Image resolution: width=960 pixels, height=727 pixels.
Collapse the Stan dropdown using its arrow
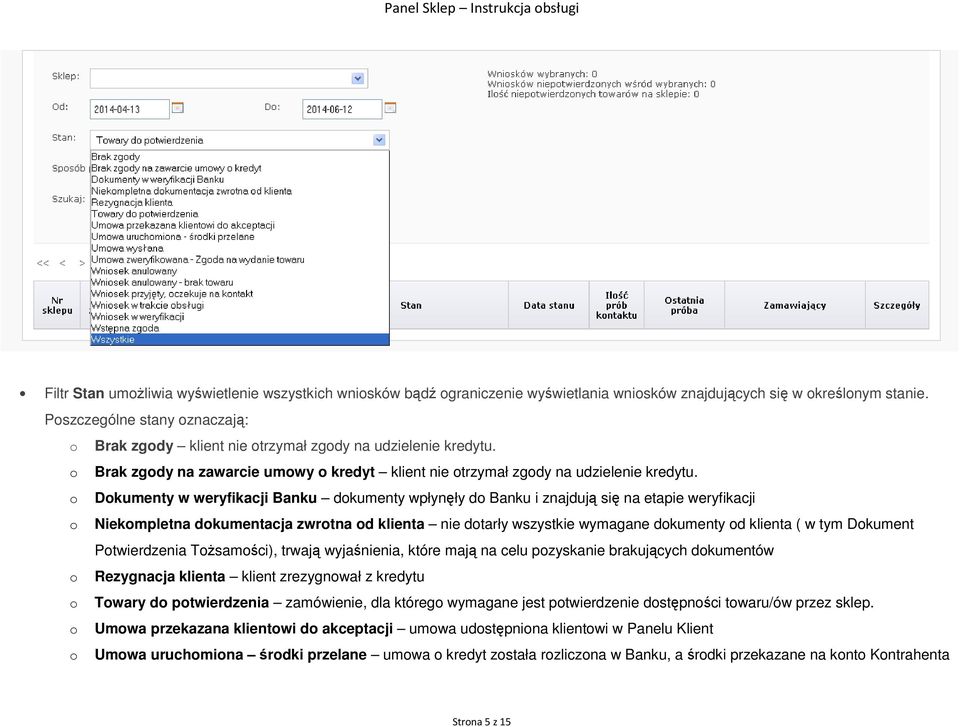[x=380, y=140]
